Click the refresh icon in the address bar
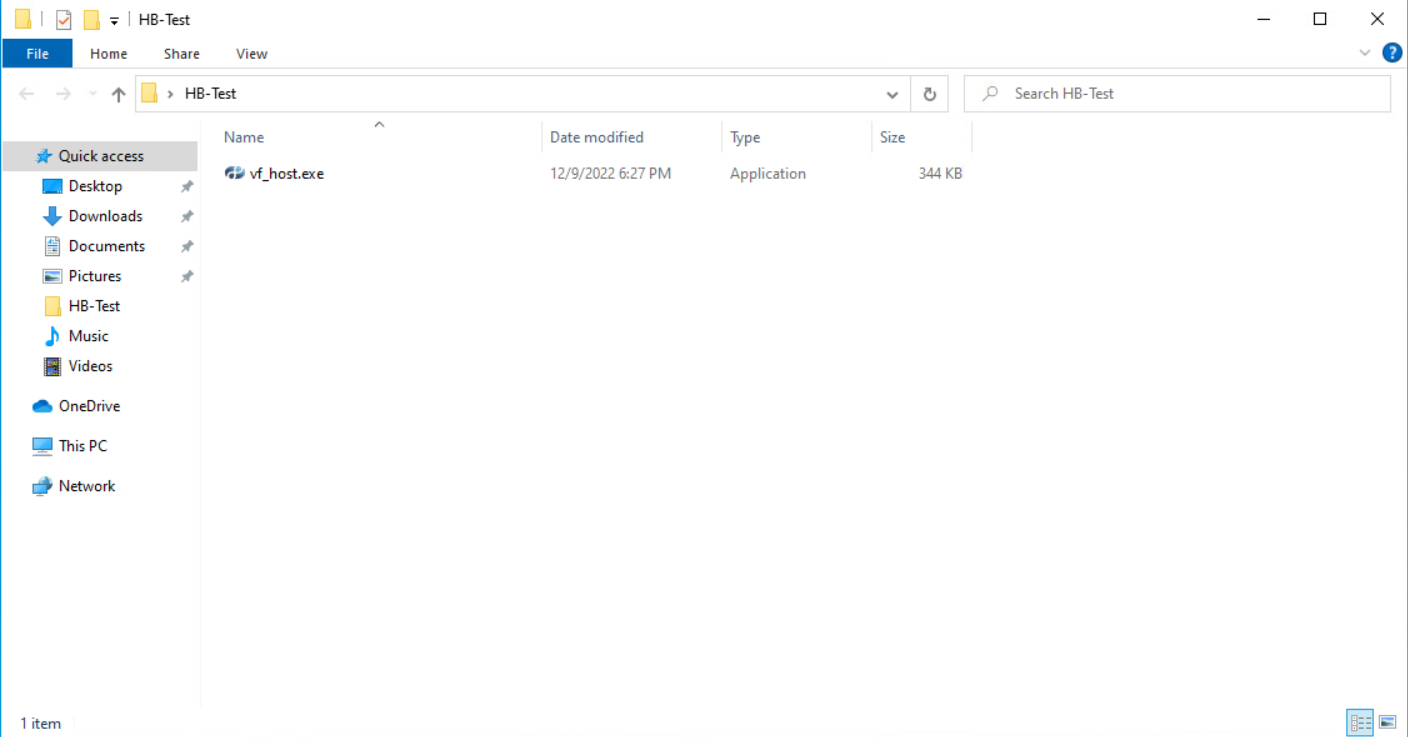This screenshot has height=737, width=1408. [x=929, y=93]
